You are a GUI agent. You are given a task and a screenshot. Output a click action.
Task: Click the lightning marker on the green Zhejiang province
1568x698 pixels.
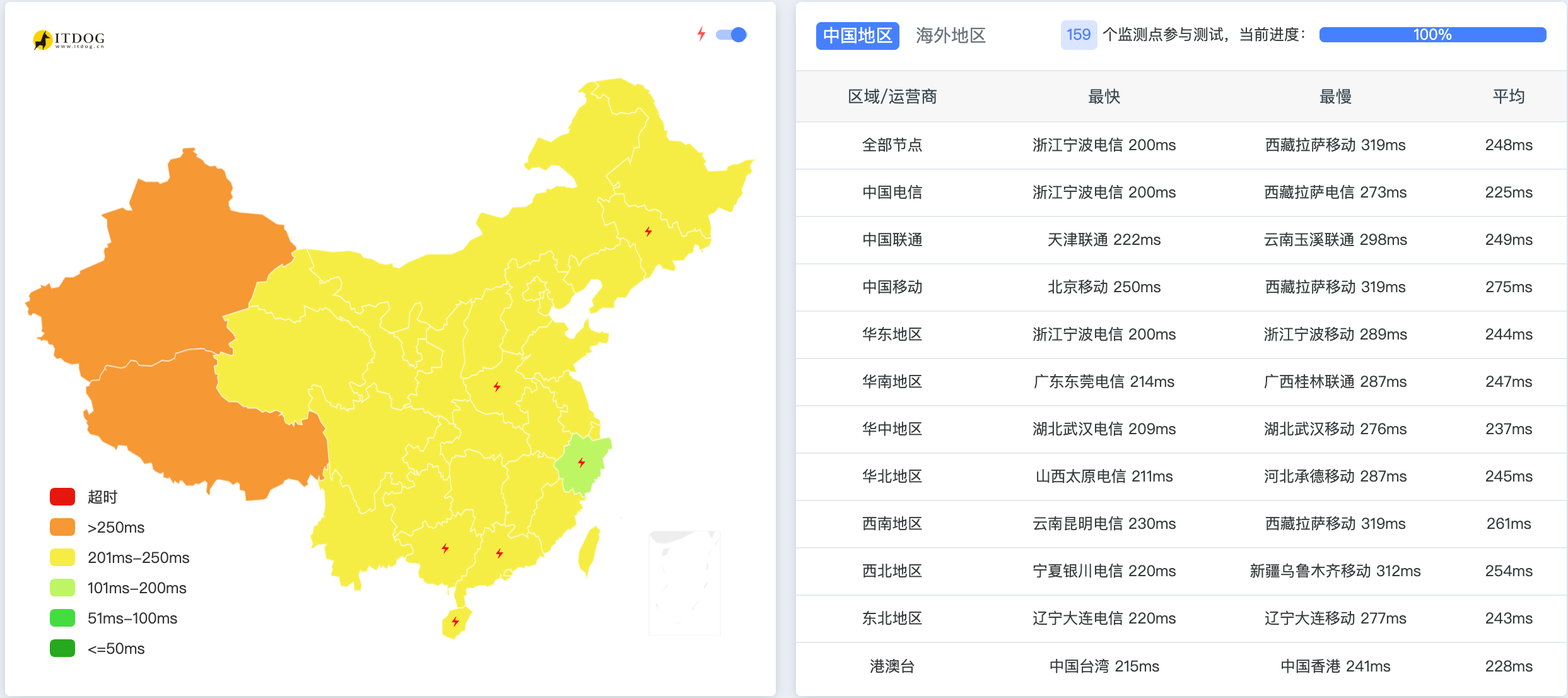[581, 462]
